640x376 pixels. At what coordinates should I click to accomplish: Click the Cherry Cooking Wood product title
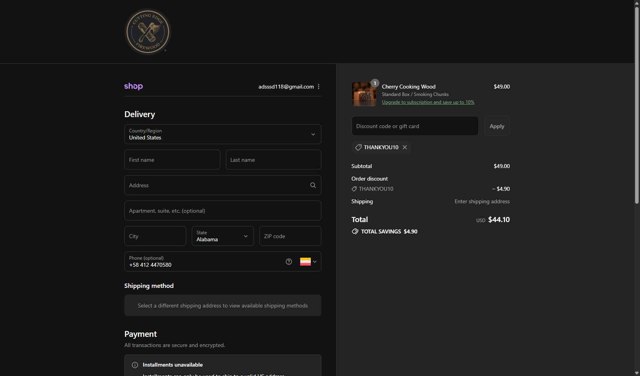click(x=408, y=87)
